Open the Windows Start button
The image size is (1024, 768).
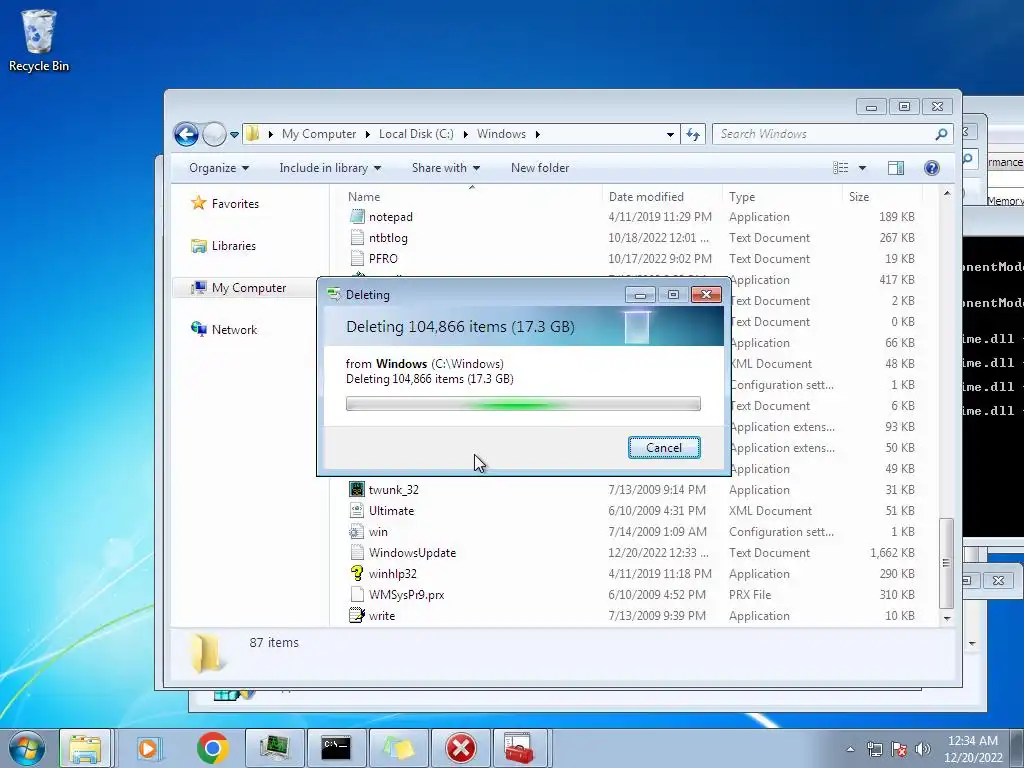(x=26, y=748)
